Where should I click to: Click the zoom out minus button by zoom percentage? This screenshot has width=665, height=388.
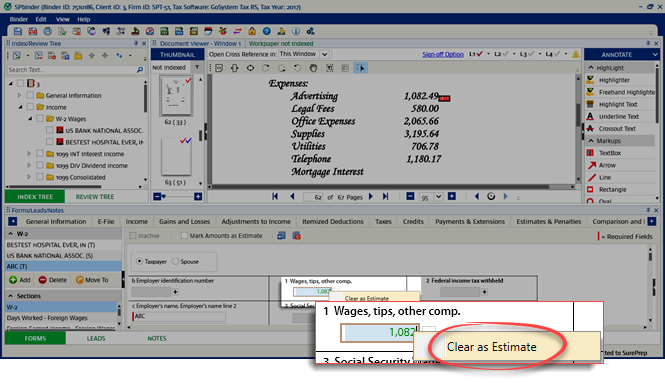pos(410,196)
